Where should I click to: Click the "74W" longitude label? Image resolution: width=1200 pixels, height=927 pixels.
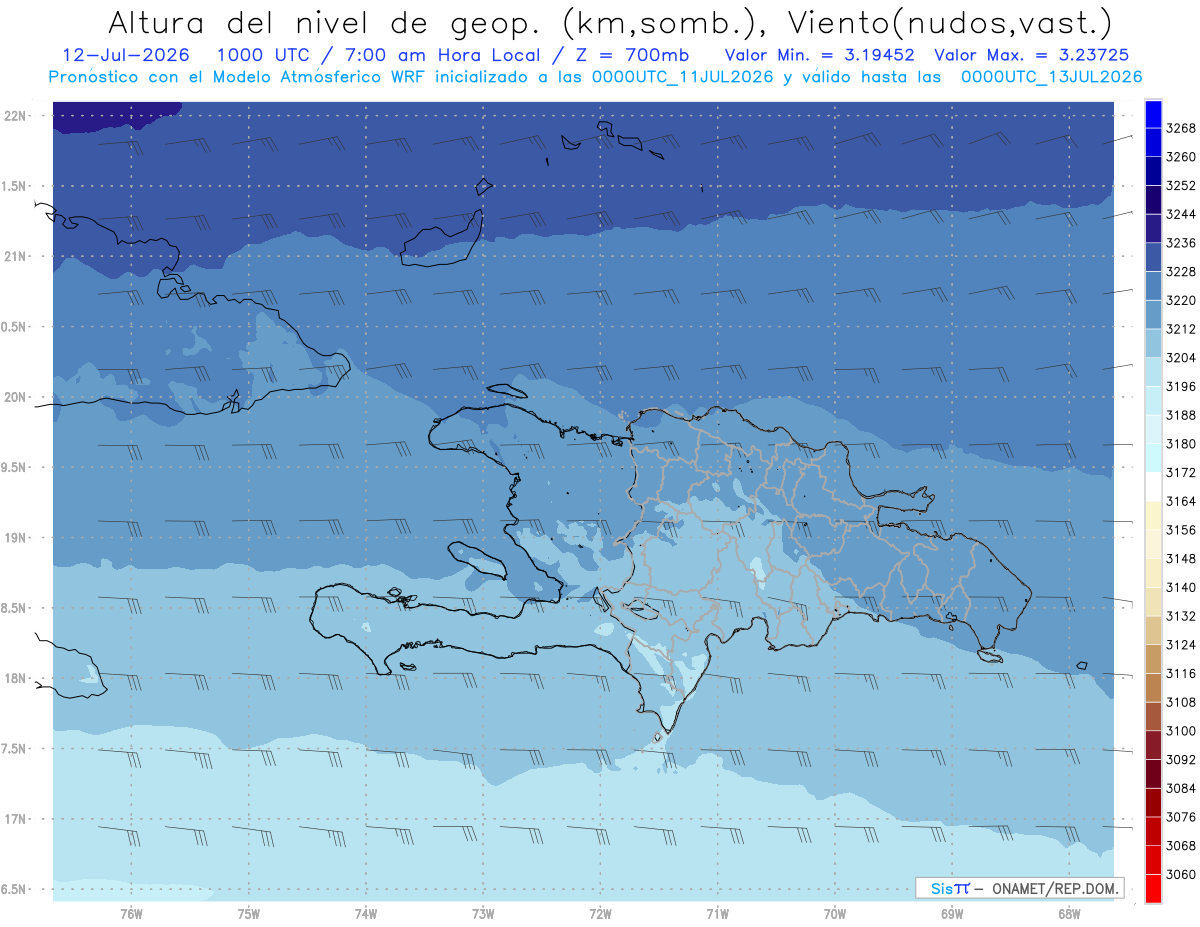pos(366,914)
